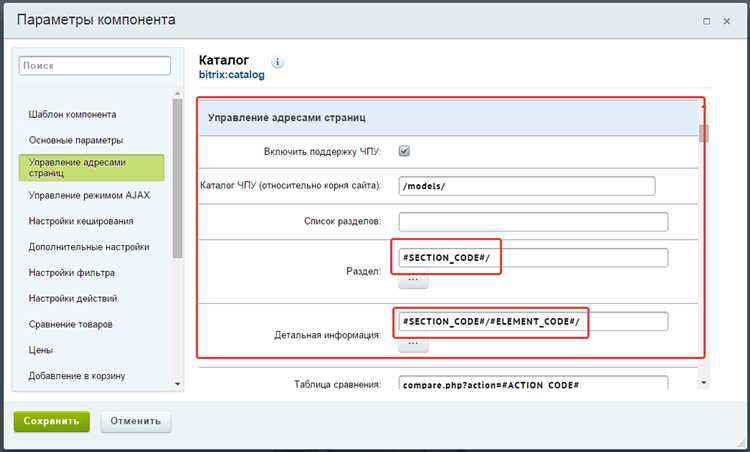Open Настройки фильтра section
The width and height of the screenshot is (750, 452).
pyautogui.click(x=72, y=273)
